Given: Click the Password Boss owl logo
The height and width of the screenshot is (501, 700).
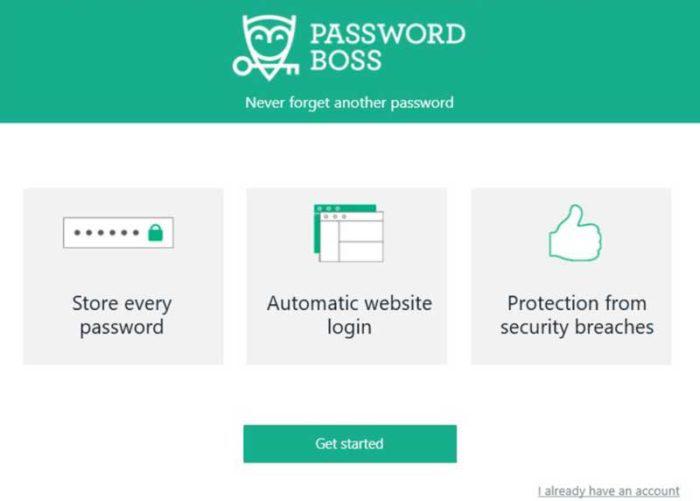Looking at the screenshot, I should 266,47.
